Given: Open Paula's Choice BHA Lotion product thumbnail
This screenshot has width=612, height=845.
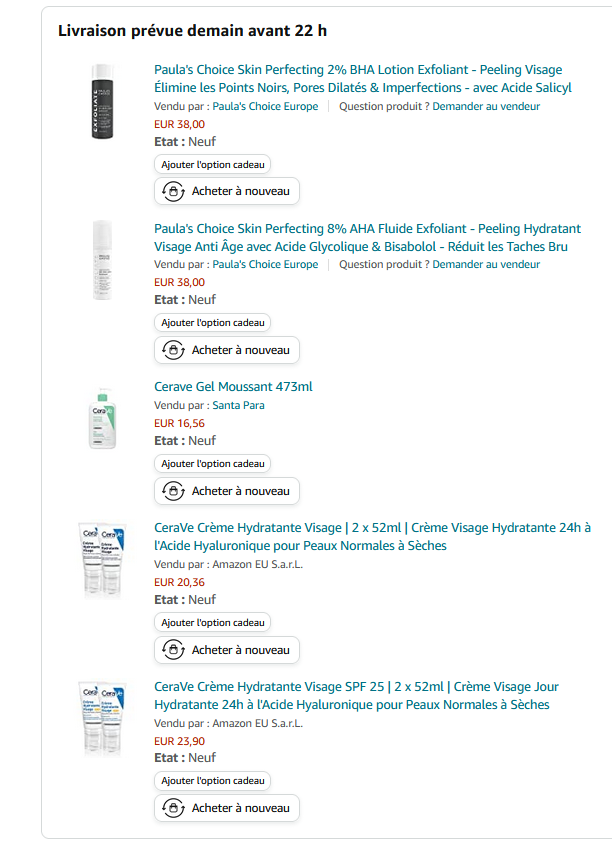Looking at the screenshot, I should pos(102,101).
